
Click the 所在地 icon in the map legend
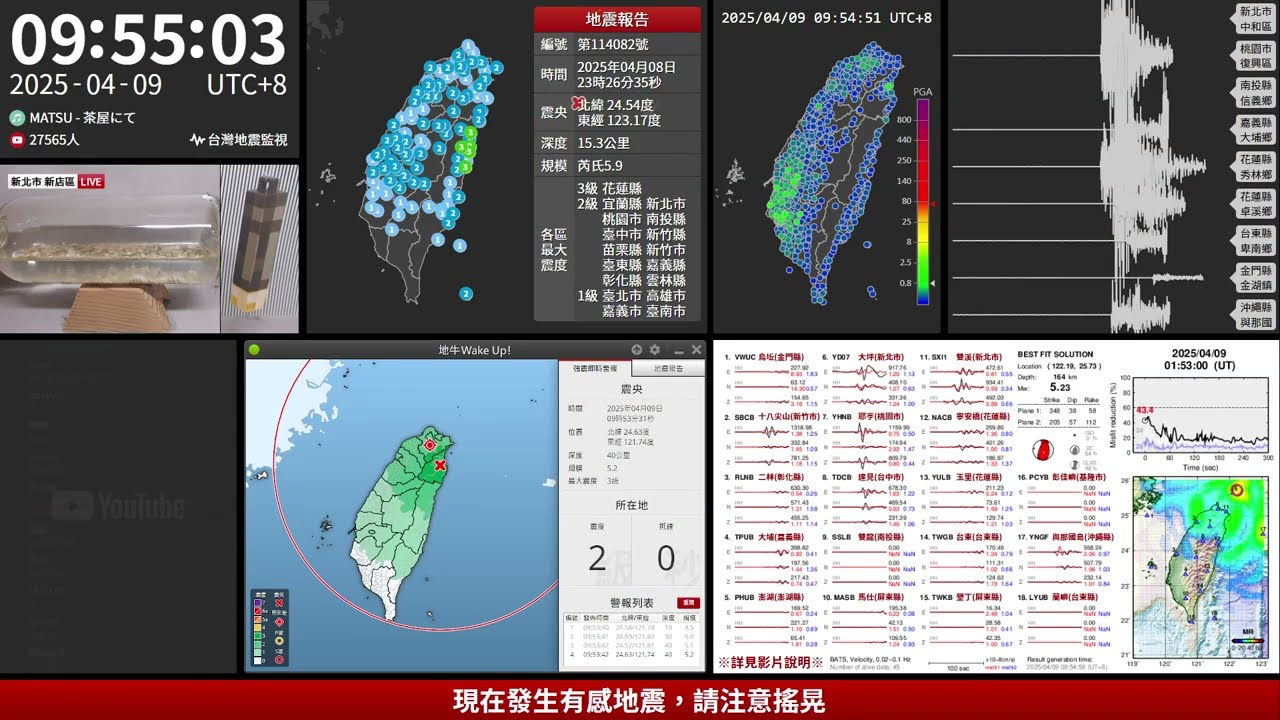[x=279, y=622]
